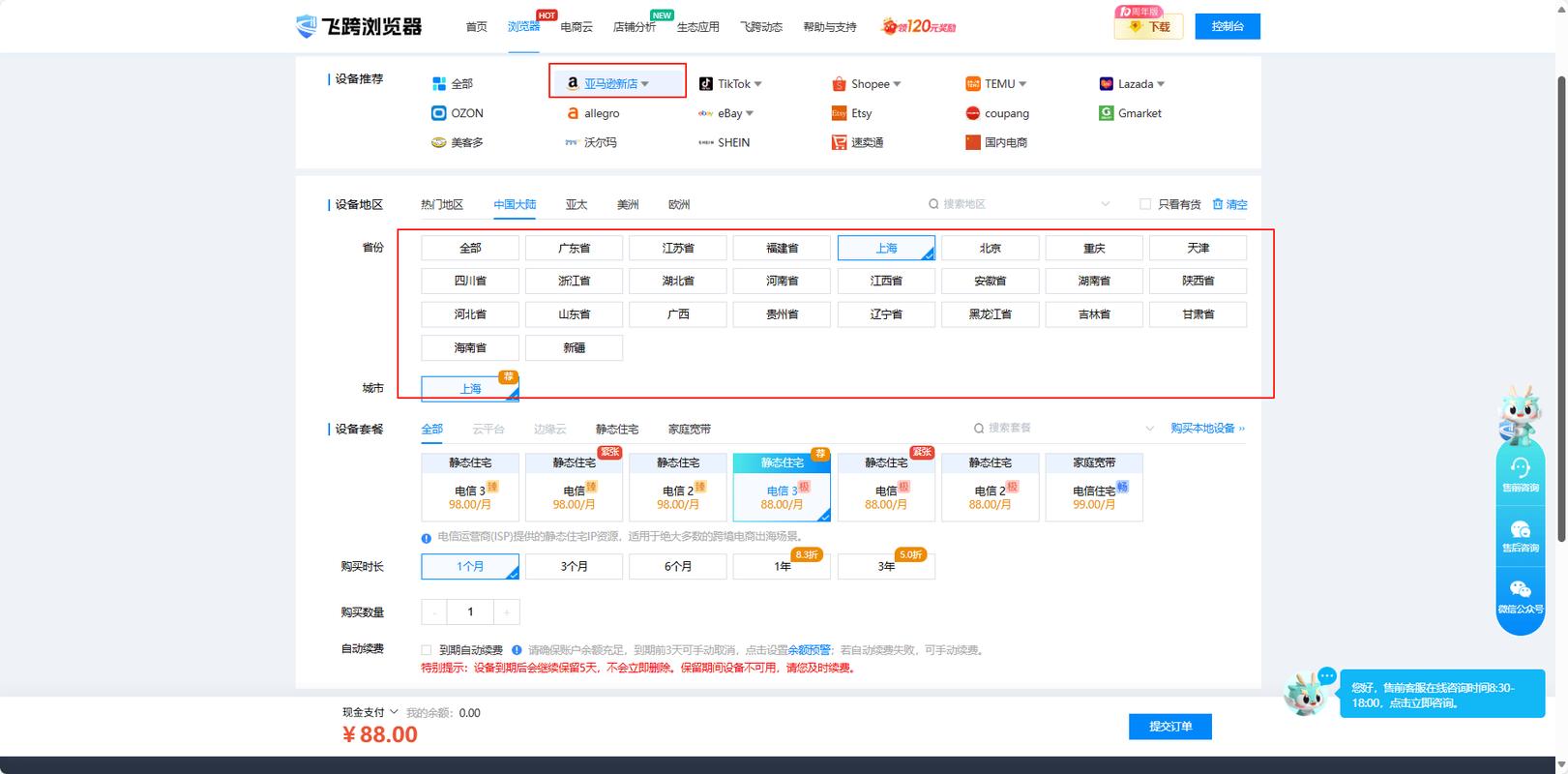Viewport: 1568px width, 774px height.
Task: Click the 下载 button
Action: pos(1148,26)
